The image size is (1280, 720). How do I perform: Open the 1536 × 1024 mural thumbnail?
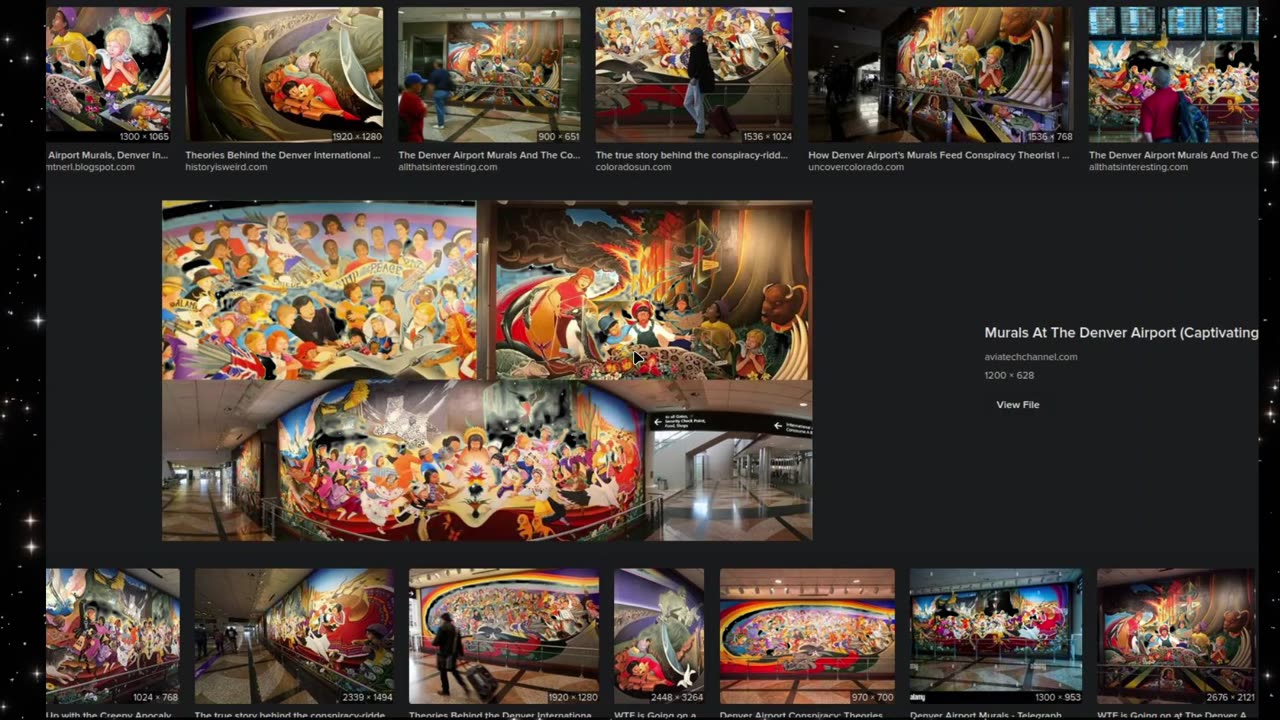click(x=694, y=75)
